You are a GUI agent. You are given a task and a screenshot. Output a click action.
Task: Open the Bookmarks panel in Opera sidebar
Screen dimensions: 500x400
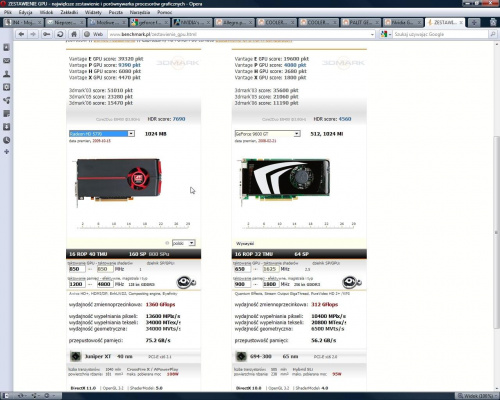tap(6, 48)
